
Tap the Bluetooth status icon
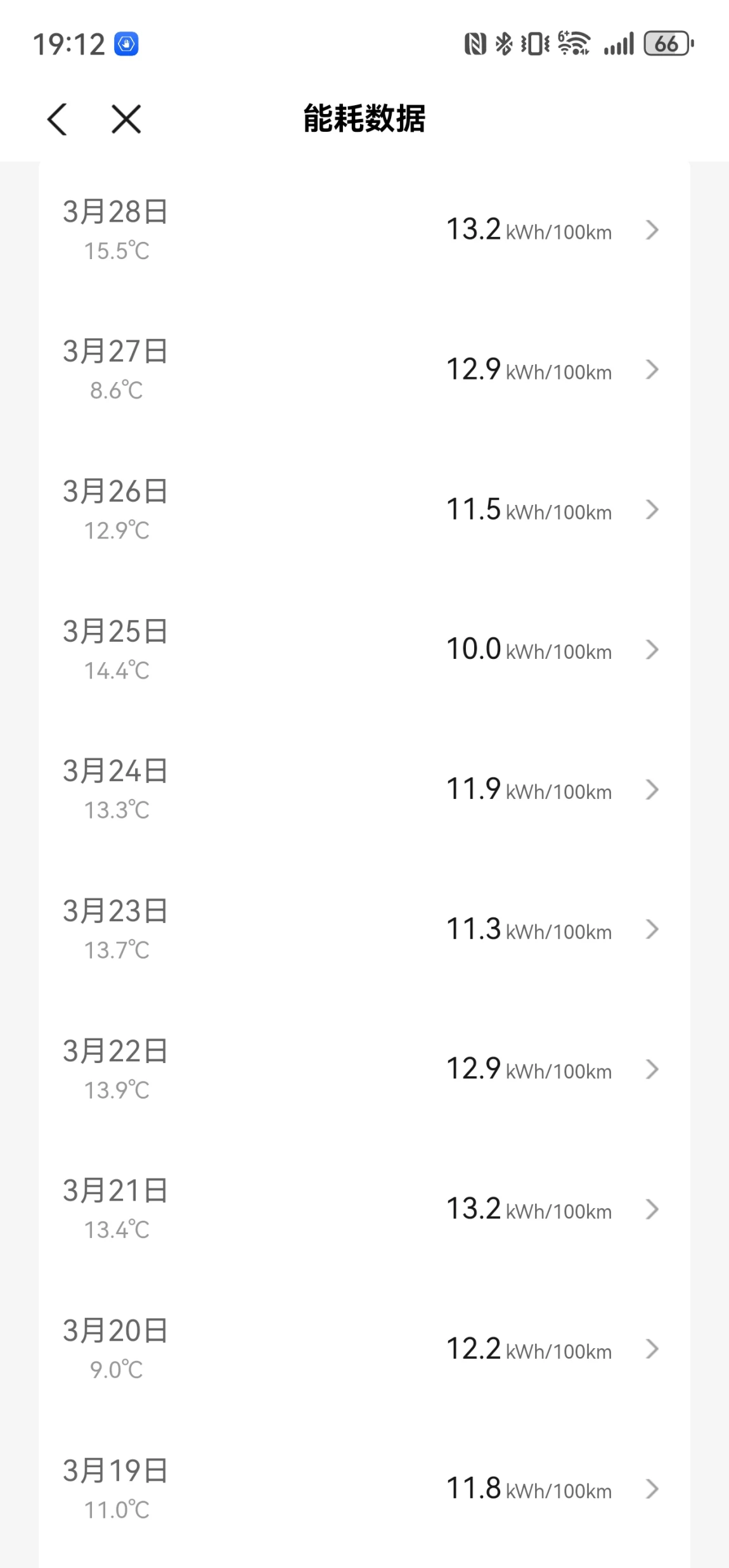click(503, 44)
